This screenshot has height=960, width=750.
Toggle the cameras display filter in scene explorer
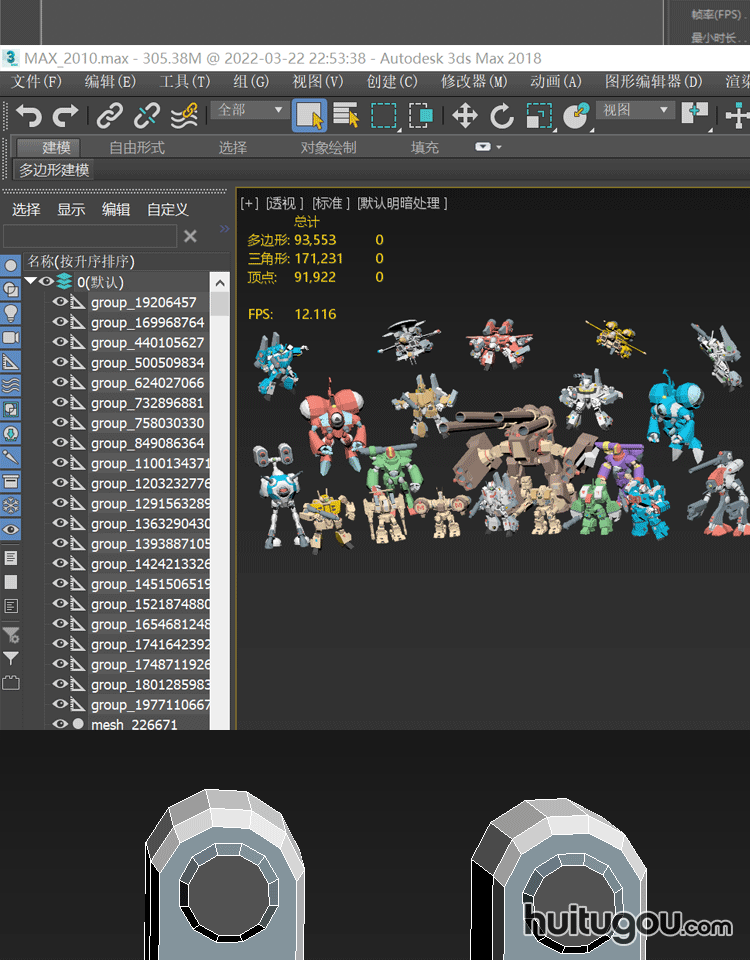(11, 337)
